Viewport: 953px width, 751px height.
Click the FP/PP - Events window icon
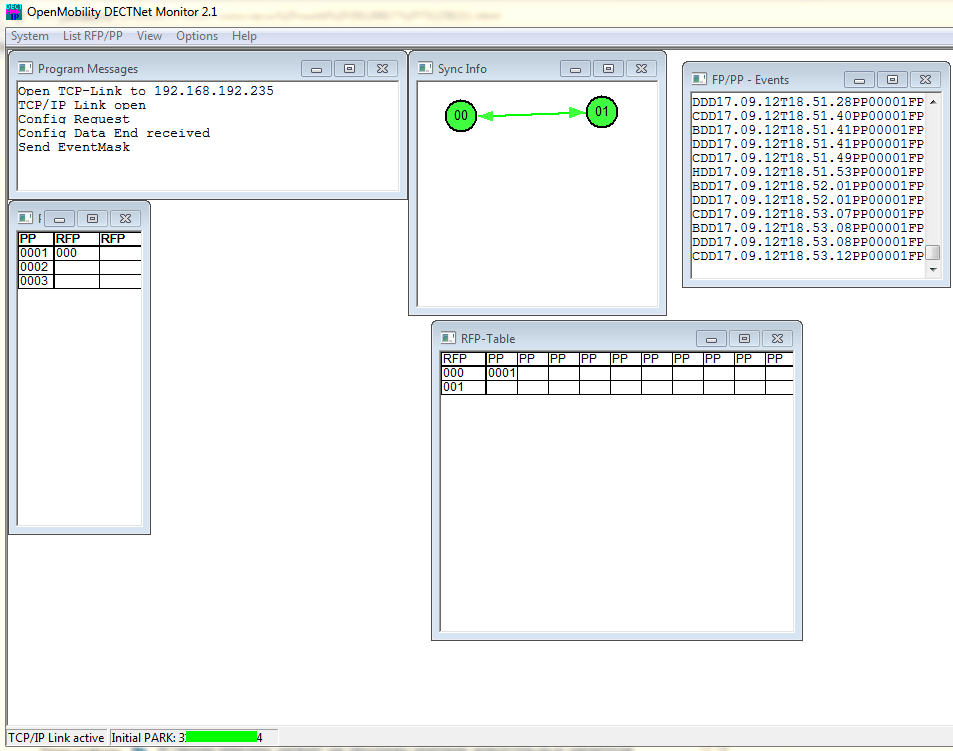(699, 79)
